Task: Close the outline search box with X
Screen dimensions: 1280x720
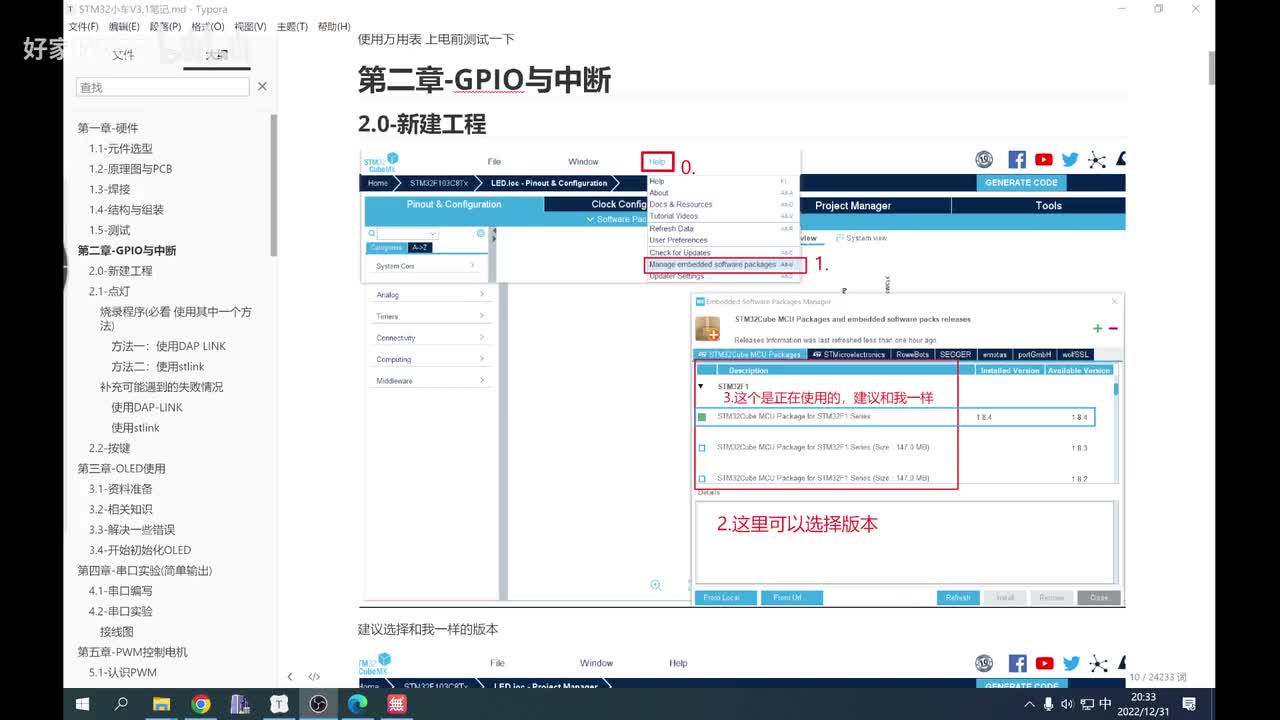Action: point(262,87)
